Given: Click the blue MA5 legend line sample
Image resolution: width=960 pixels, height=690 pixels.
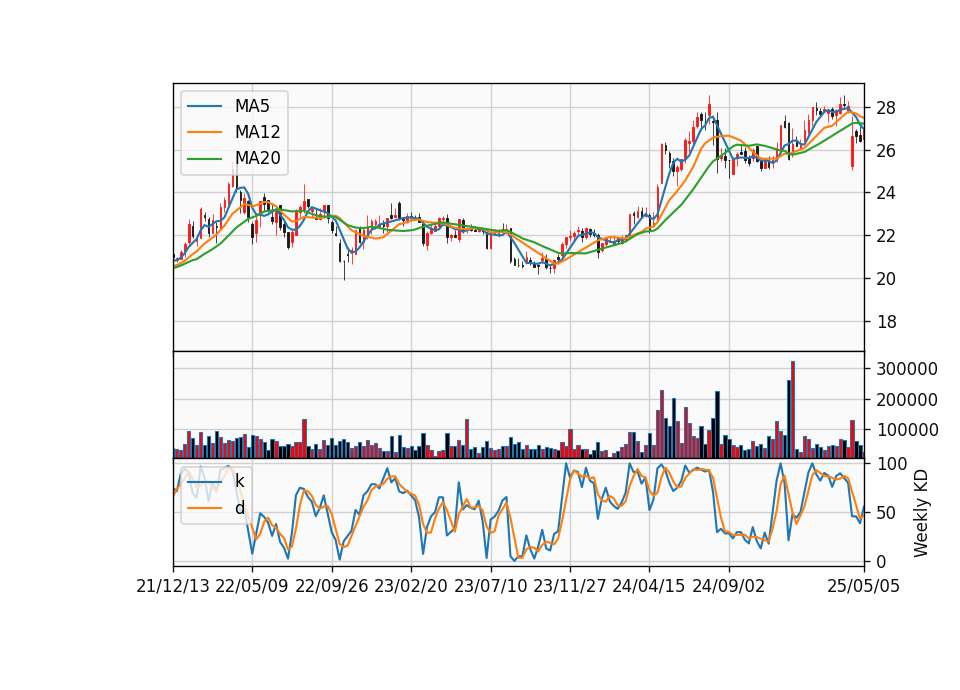Looking at the screenshot, I should [x=204, y=106].
